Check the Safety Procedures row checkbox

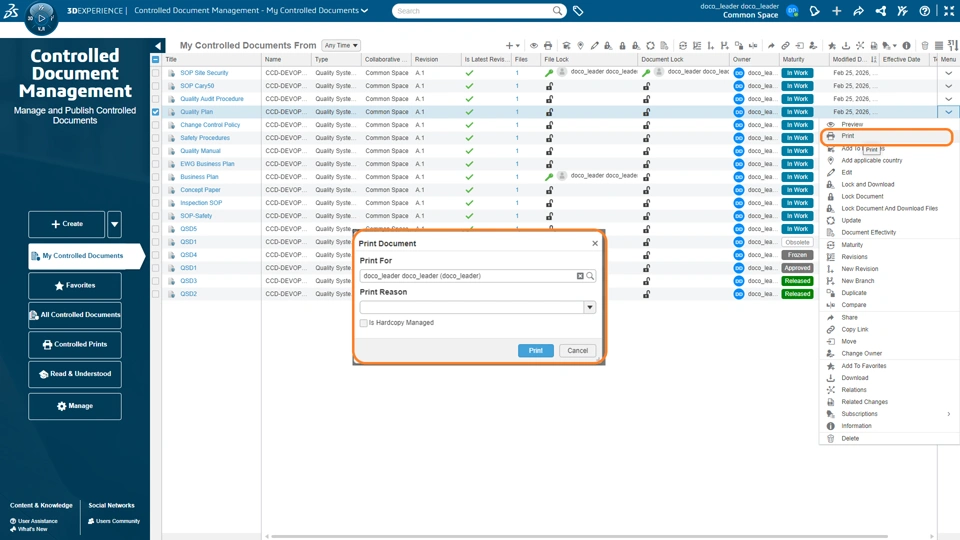(156, 138)
